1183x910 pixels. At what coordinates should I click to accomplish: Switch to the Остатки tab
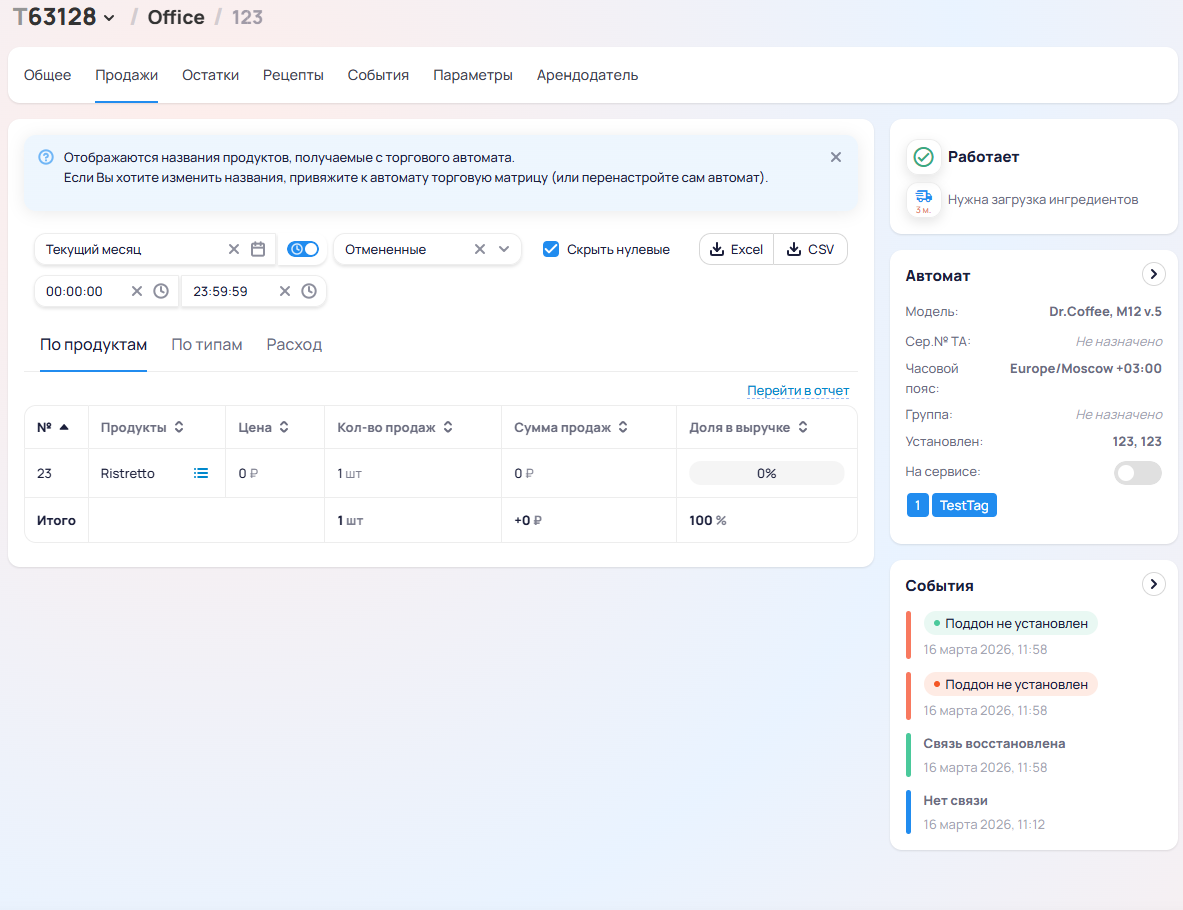tap(210, 75)
